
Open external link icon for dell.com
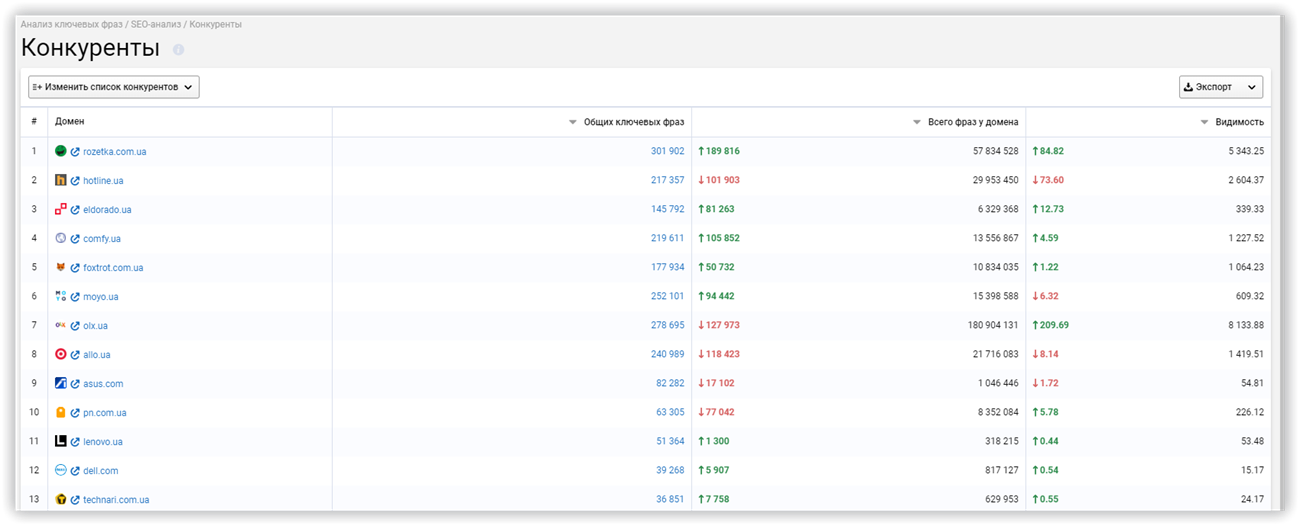pyautogui.click(x=75, y=471)
